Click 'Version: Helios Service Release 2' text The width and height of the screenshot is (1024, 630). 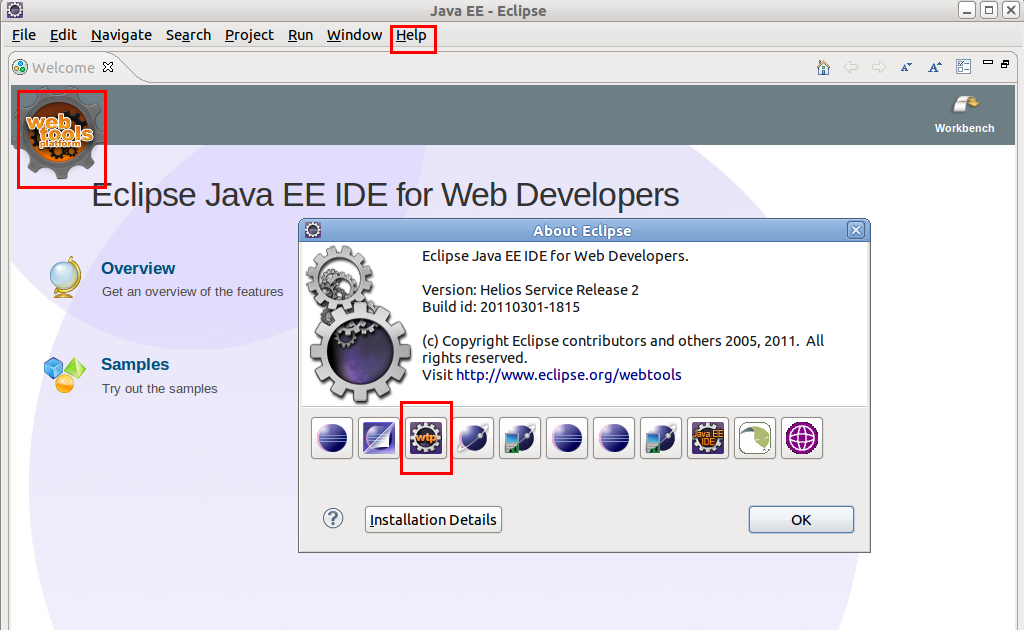tap(530, 290)
